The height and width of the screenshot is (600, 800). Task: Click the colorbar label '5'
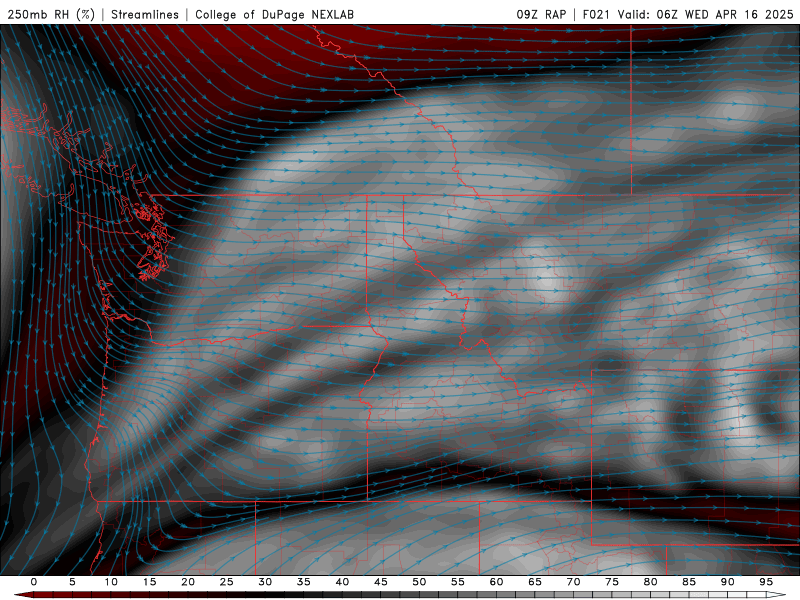point(72,582)
